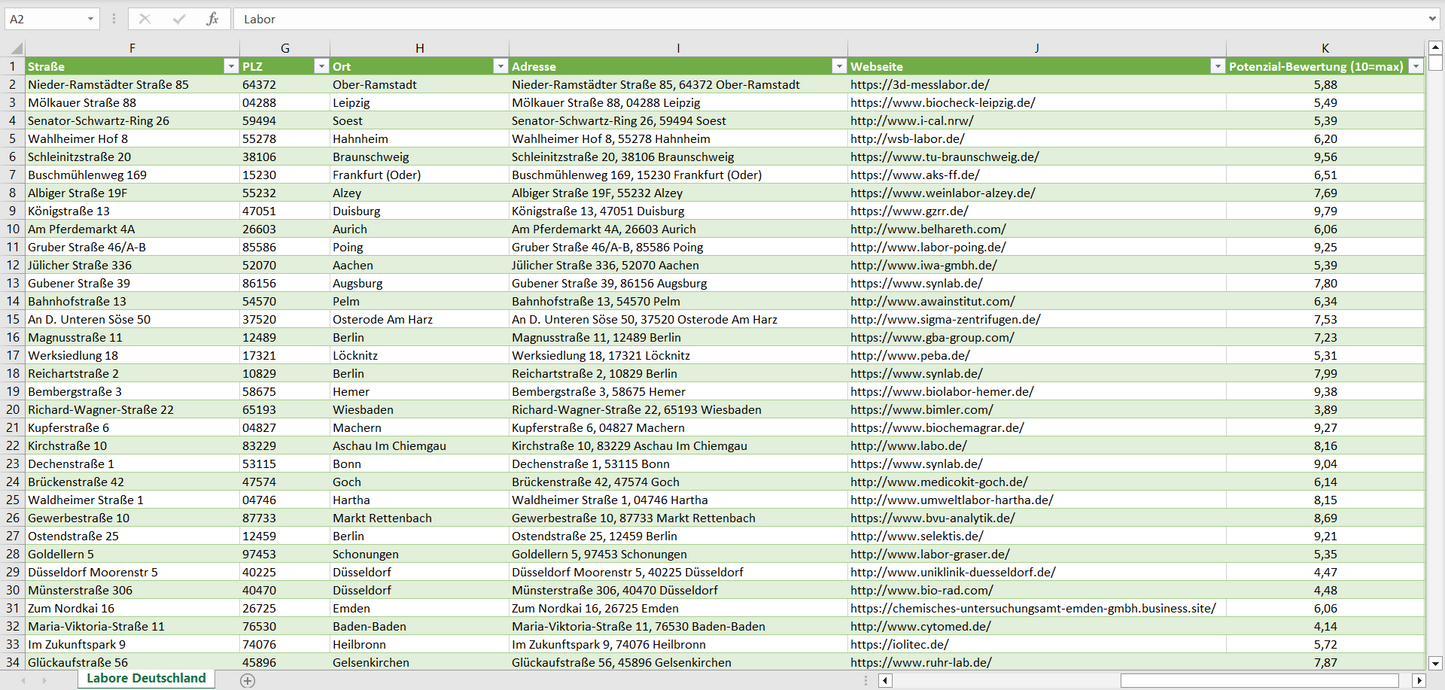Open the Potenzial-Bewertung filter dropdown
The image size is (1445, 690).
tap(1415, 66)
